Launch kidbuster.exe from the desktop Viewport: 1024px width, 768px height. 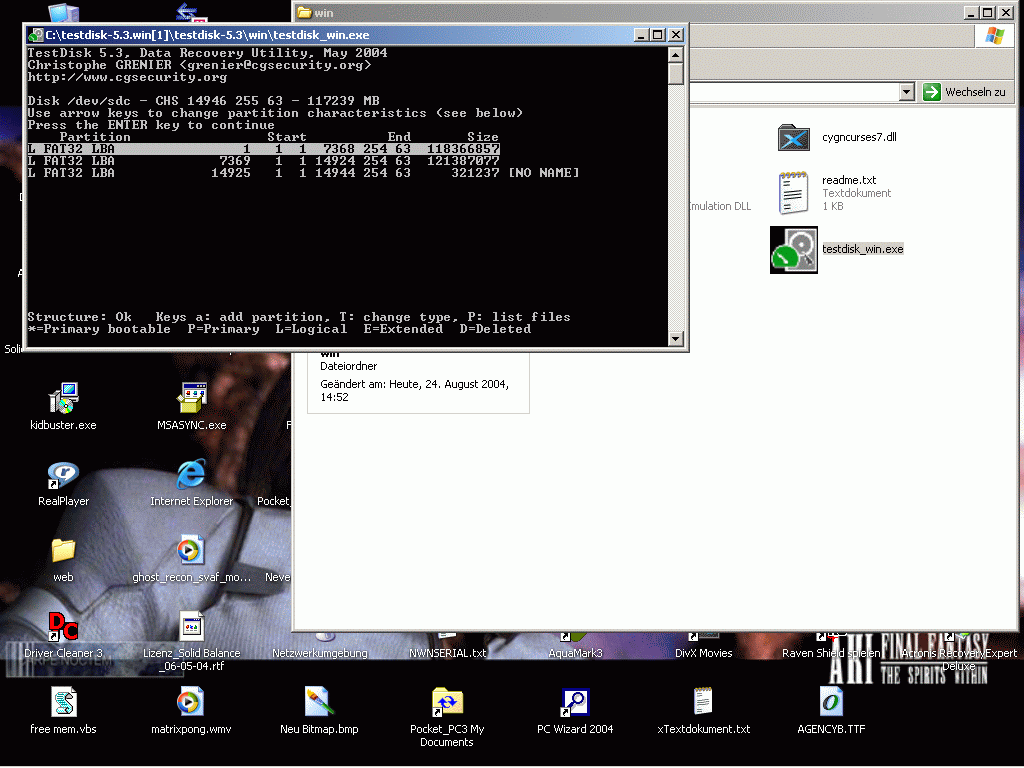[63, 398]
